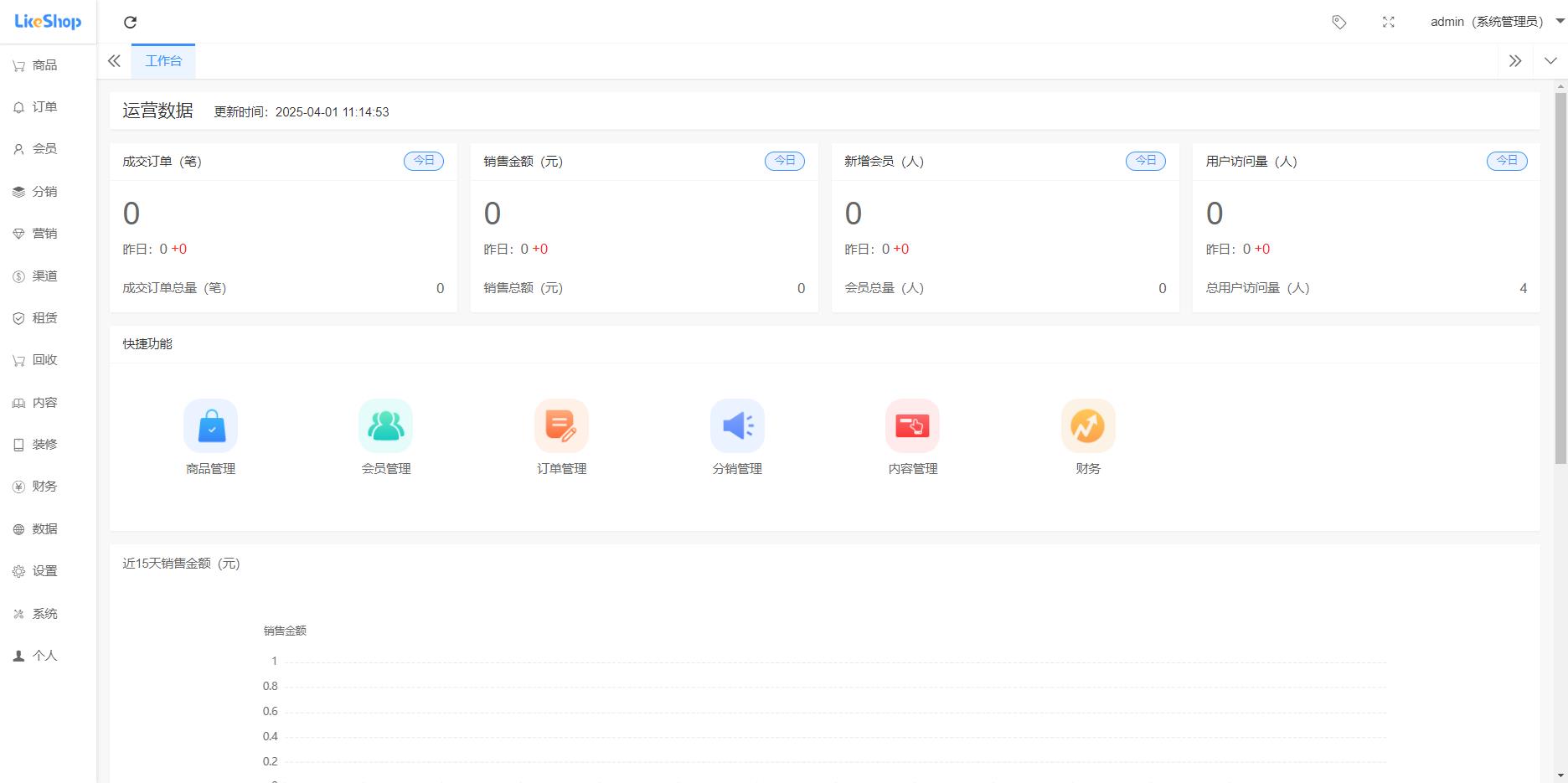Screen dimensions: 1568x783
Task: Go to 设置 in the sidebar
Action: (x=44, y=571)
